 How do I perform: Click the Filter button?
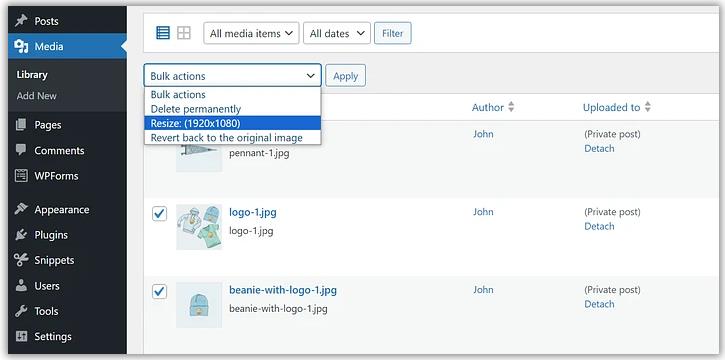click(393, 33)
